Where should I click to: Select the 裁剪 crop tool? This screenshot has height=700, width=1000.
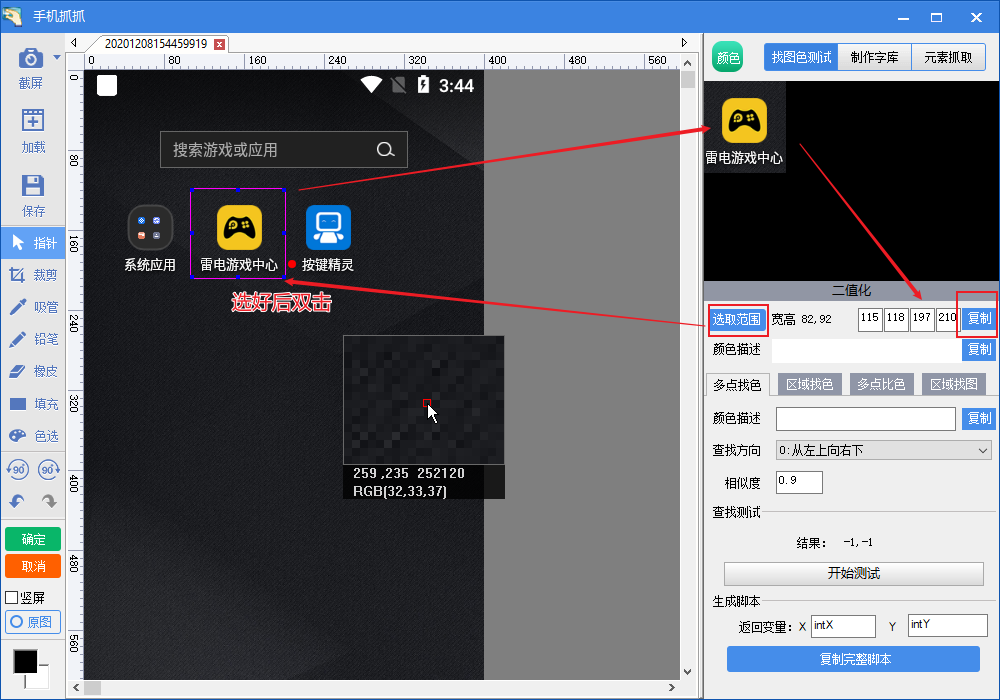pos(33,275)
